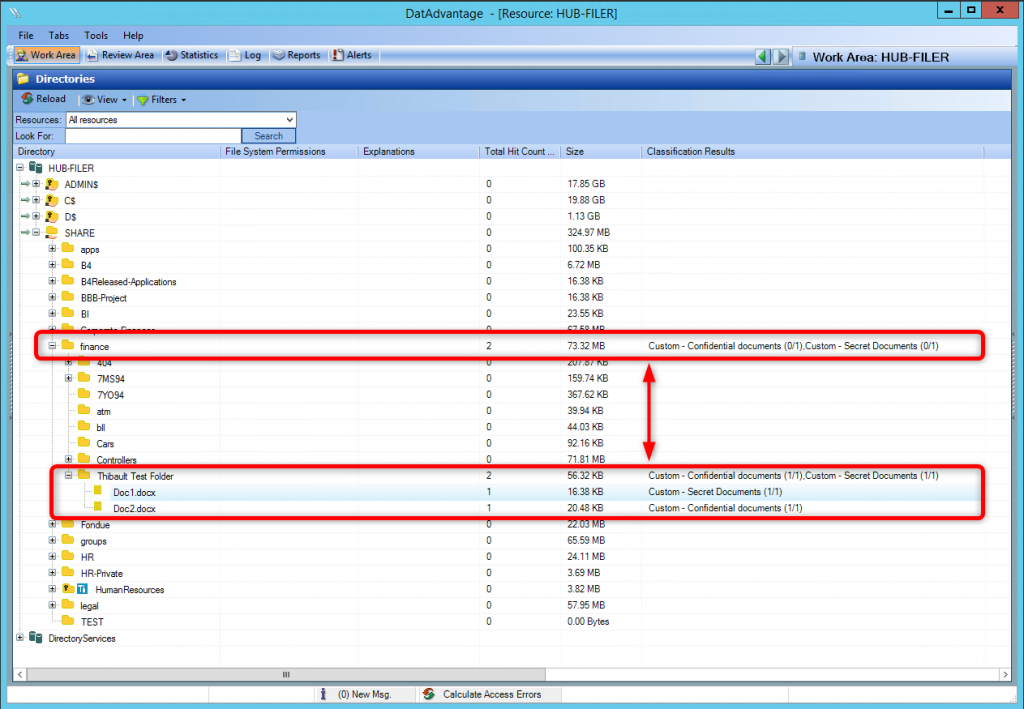
Task: Click the Doc2.docx file icon
Action: [98, 507]
